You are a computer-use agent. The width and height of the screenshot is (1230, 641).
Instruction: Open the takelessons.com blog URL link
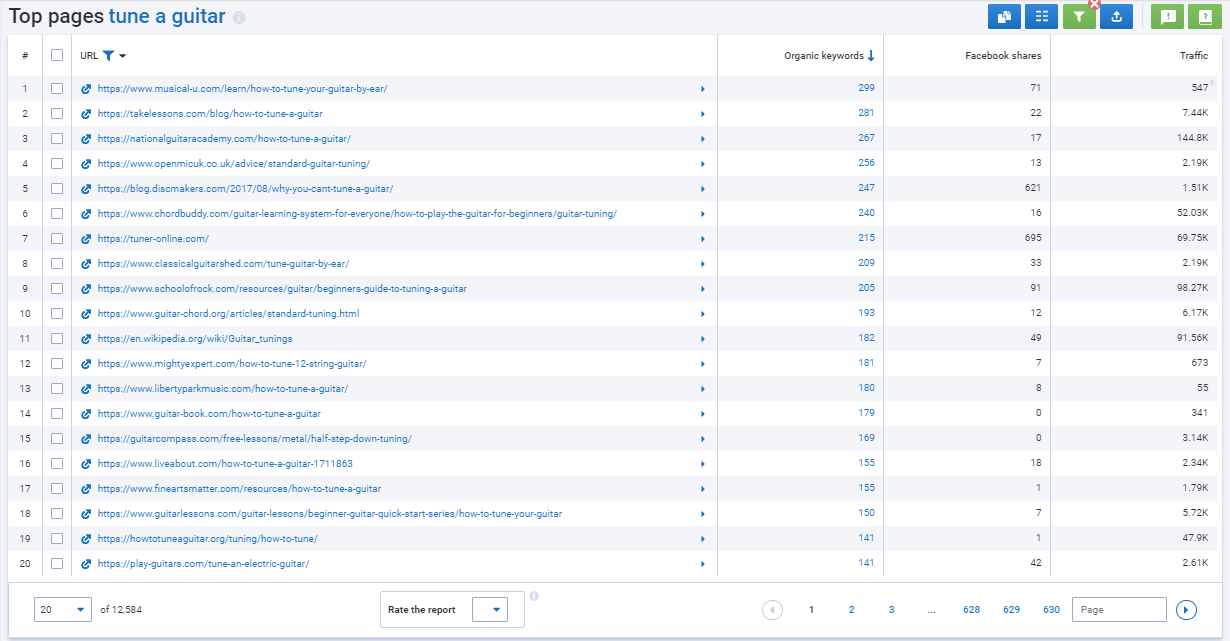coord(210,113)
